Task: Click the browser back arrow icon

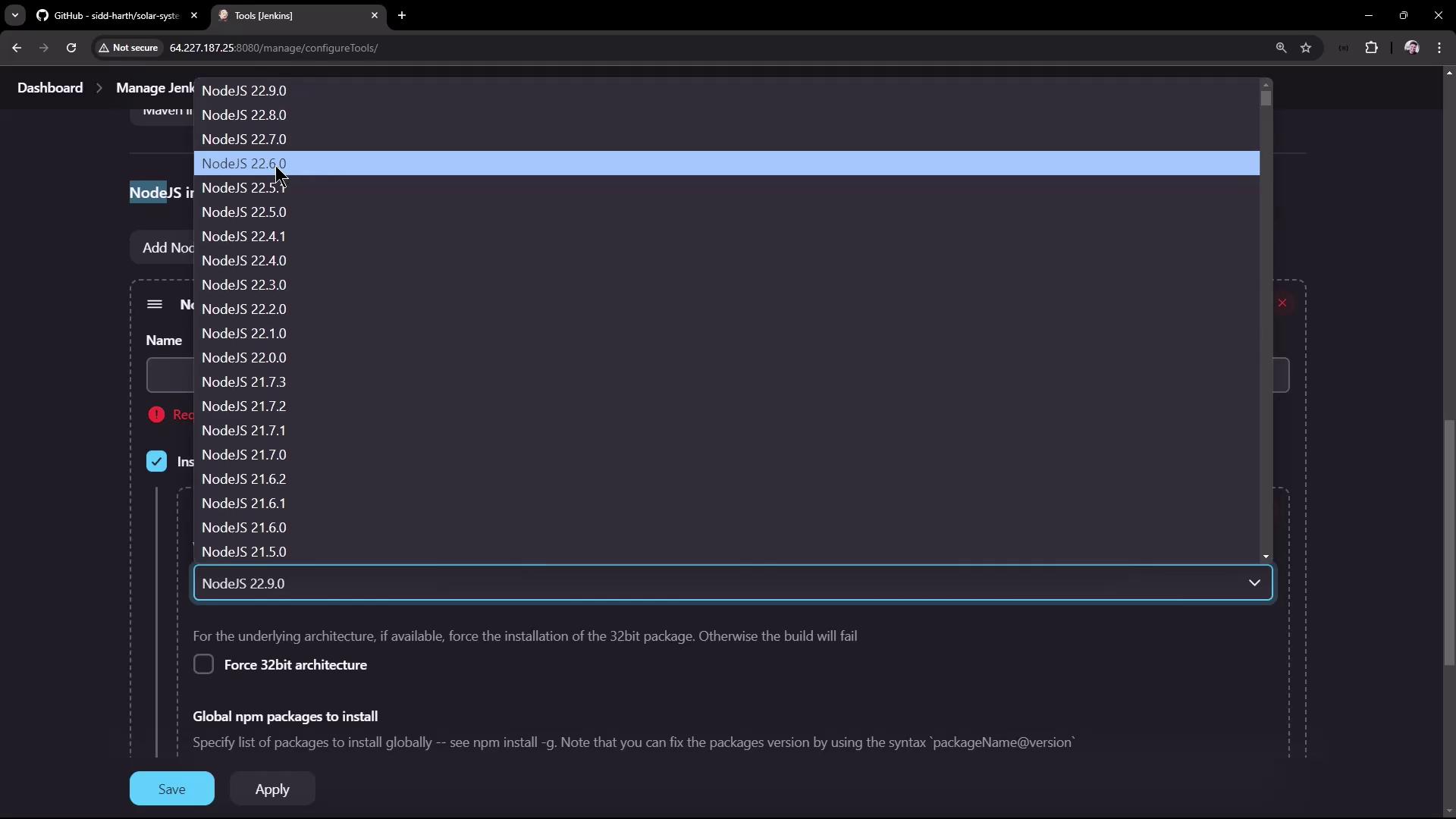Action: coord(17,48)
